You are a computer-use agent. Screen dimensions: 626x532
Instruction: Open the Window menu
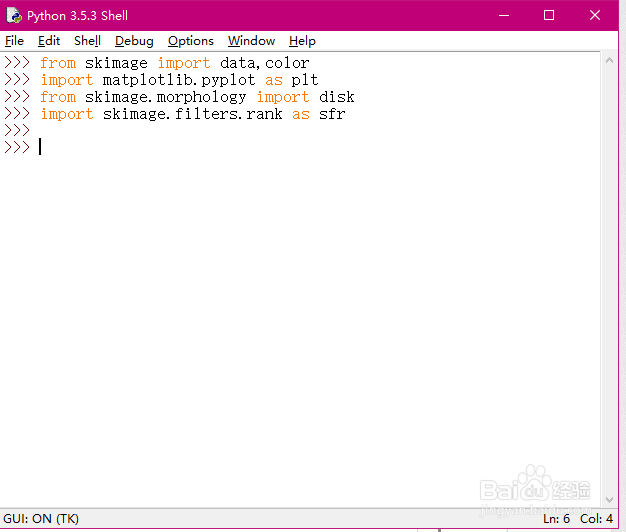pos(251,41)
